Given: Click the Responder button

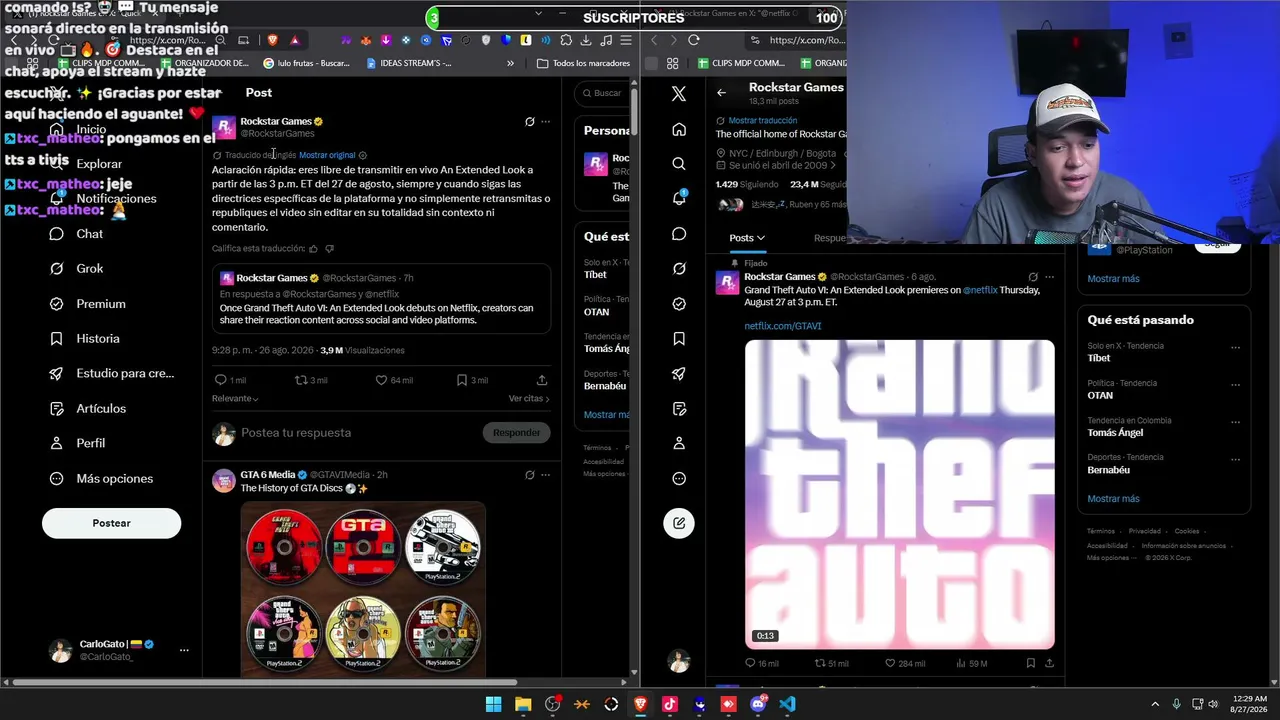Looking at the screenshot, I should [x=516, y=433].
